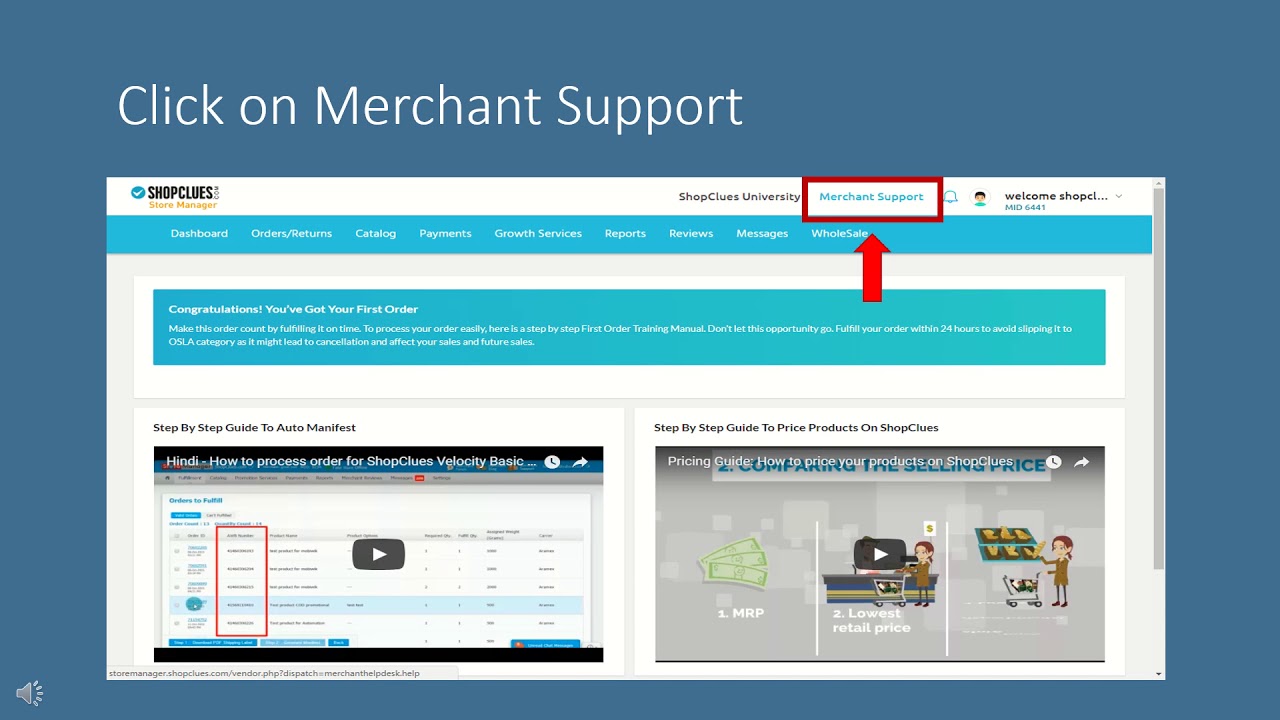1280x720 pixels.
Task: Click the MID 6441 text
Action: click(1025, 208)
